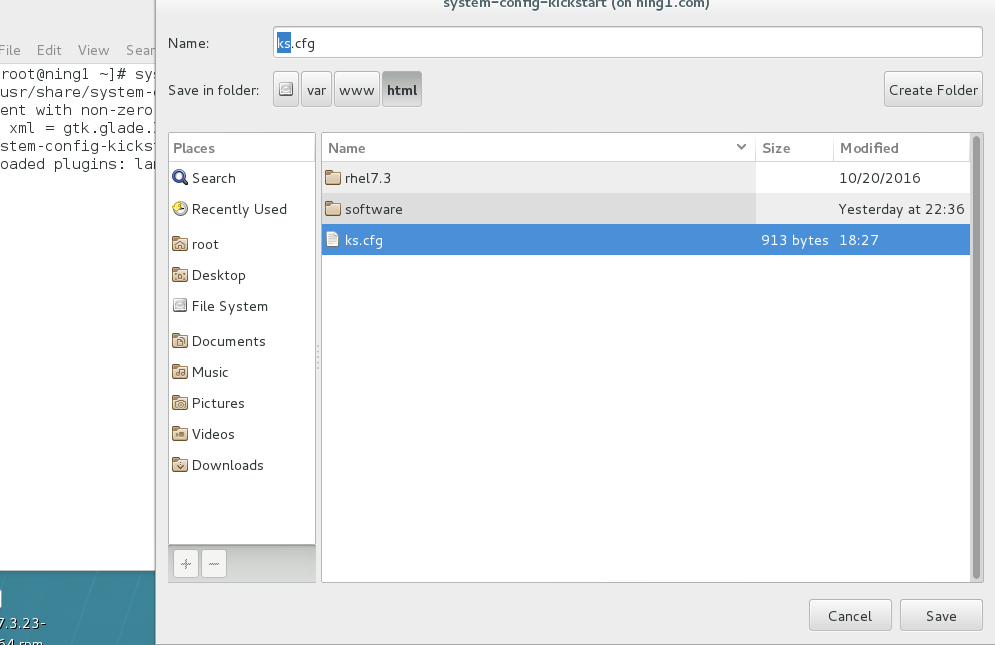The image size is (995, 645).
Task: Select the software folder
Action: pos(645,209)
